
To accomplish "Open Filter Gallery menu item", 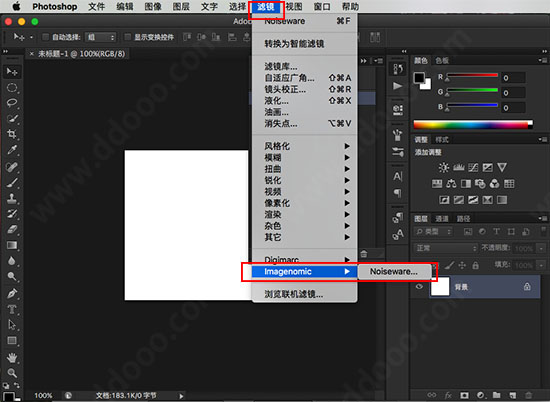I will tap(304, 66).
